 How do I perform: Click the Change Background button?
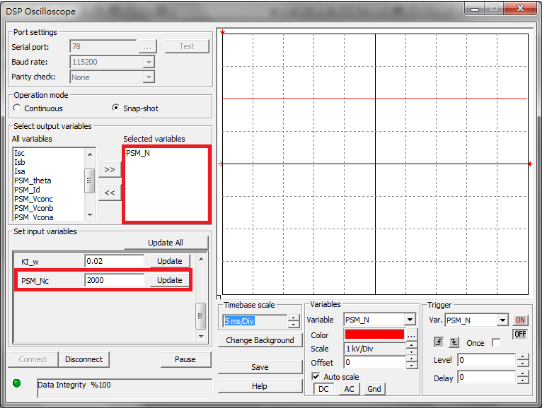click(260, 340)
